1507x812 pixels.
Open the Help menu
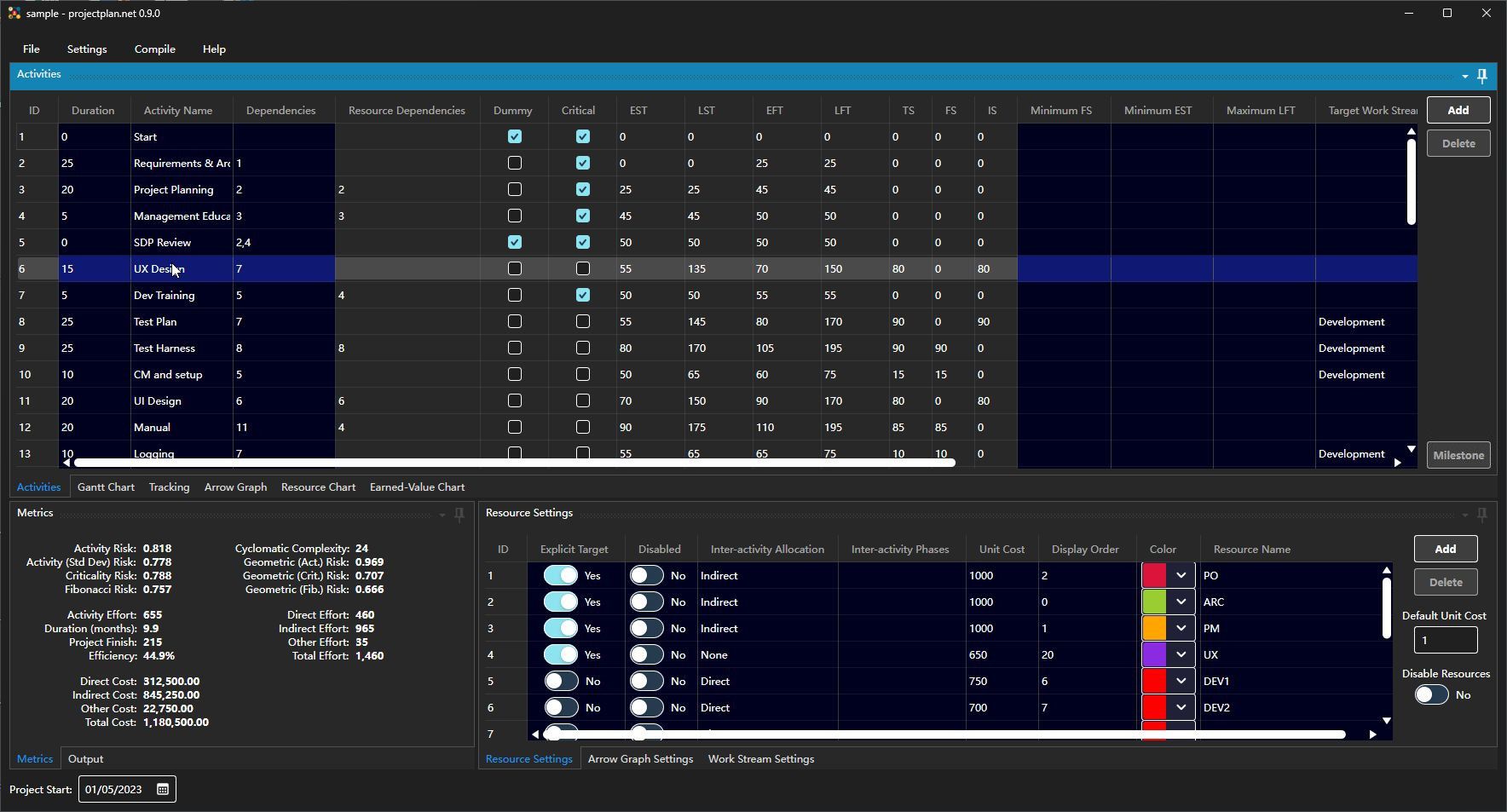[214, 49]
